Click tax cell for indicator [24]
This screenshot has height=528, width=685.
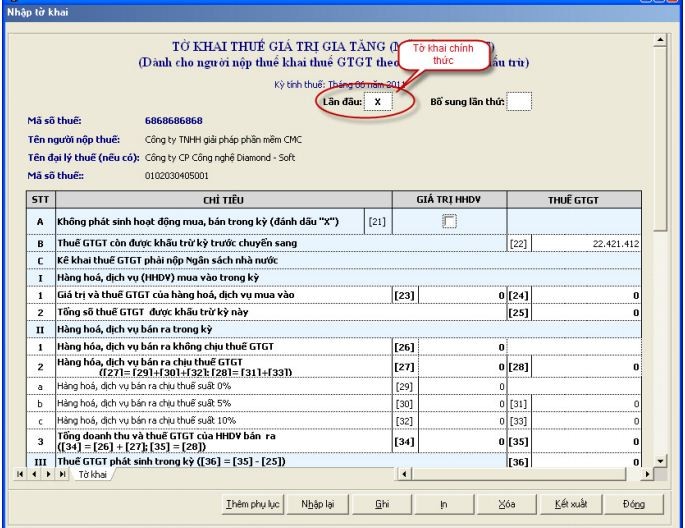point(586,296)
